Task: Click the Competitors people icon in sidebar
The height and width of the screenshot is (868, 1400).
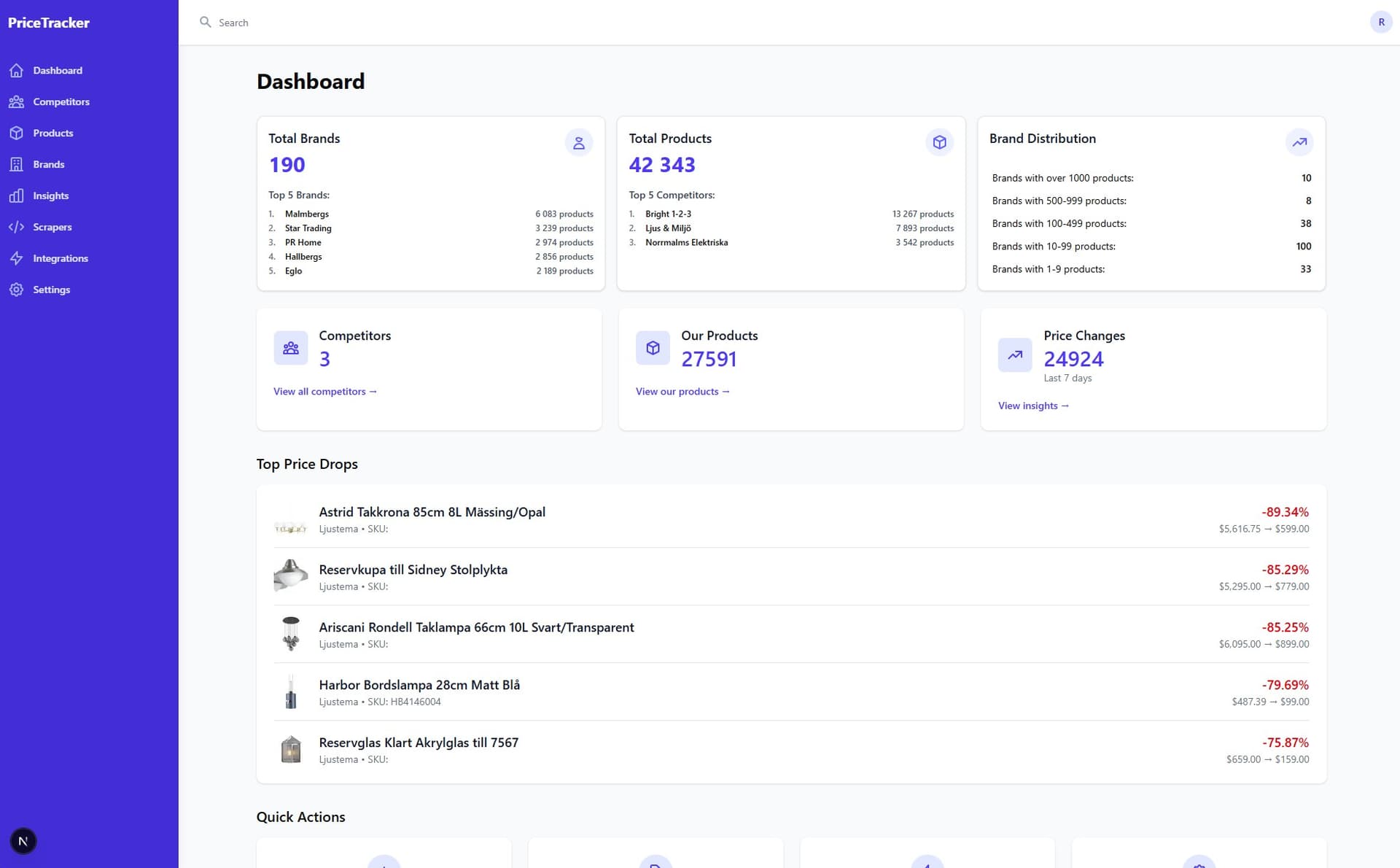Action: tap(16, 102)
